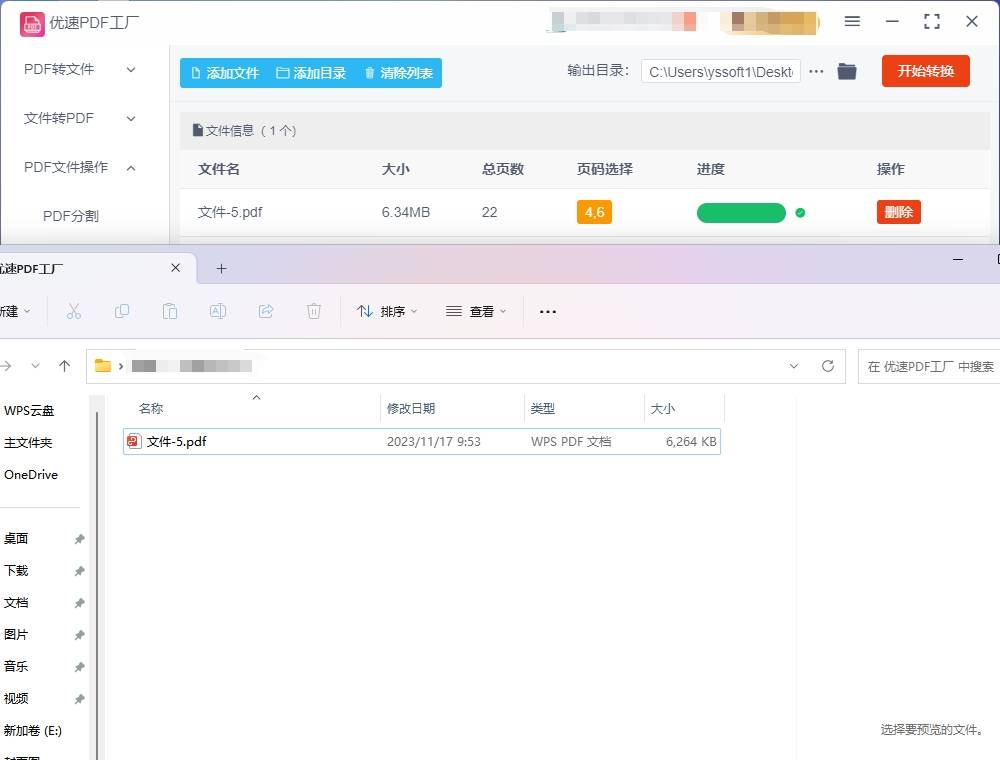Viewport: 1000px width, 760px height.
Task: Open 文档 in quick access
Action: [16, 603]
